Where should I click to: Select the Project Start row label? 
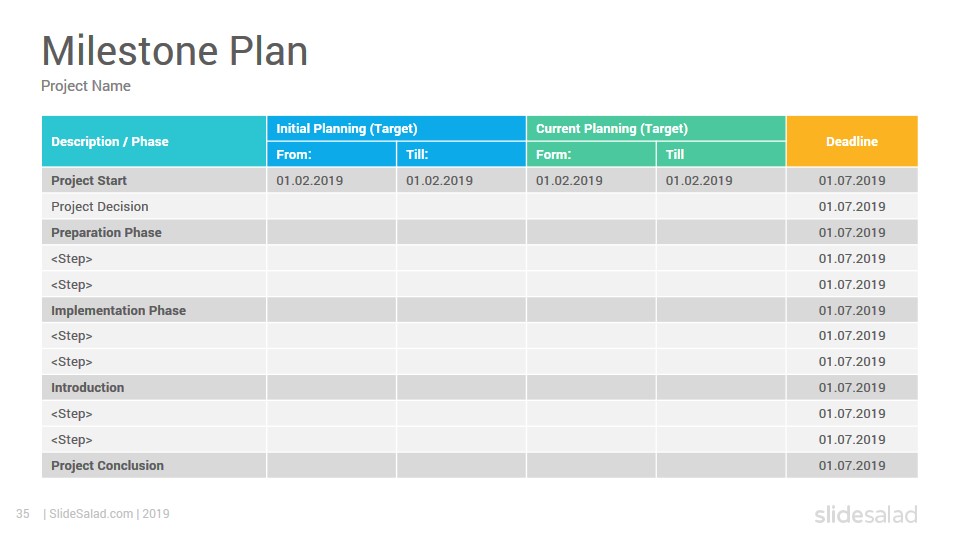click(89, 181)
